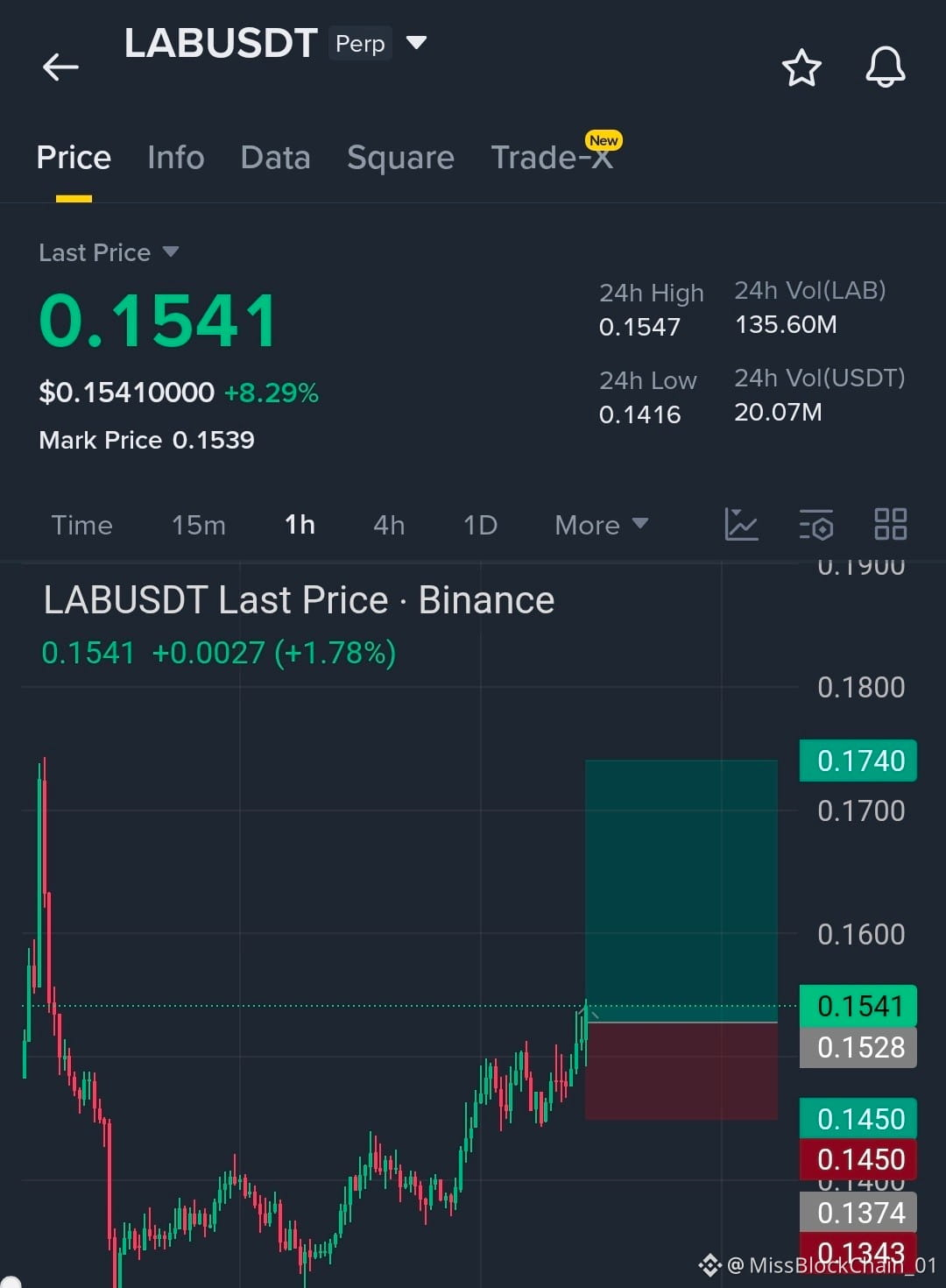Image resolution: width=946 pixels, height=1288 pixels.
Task: Open the Data tab
Action: pos(275,158)
